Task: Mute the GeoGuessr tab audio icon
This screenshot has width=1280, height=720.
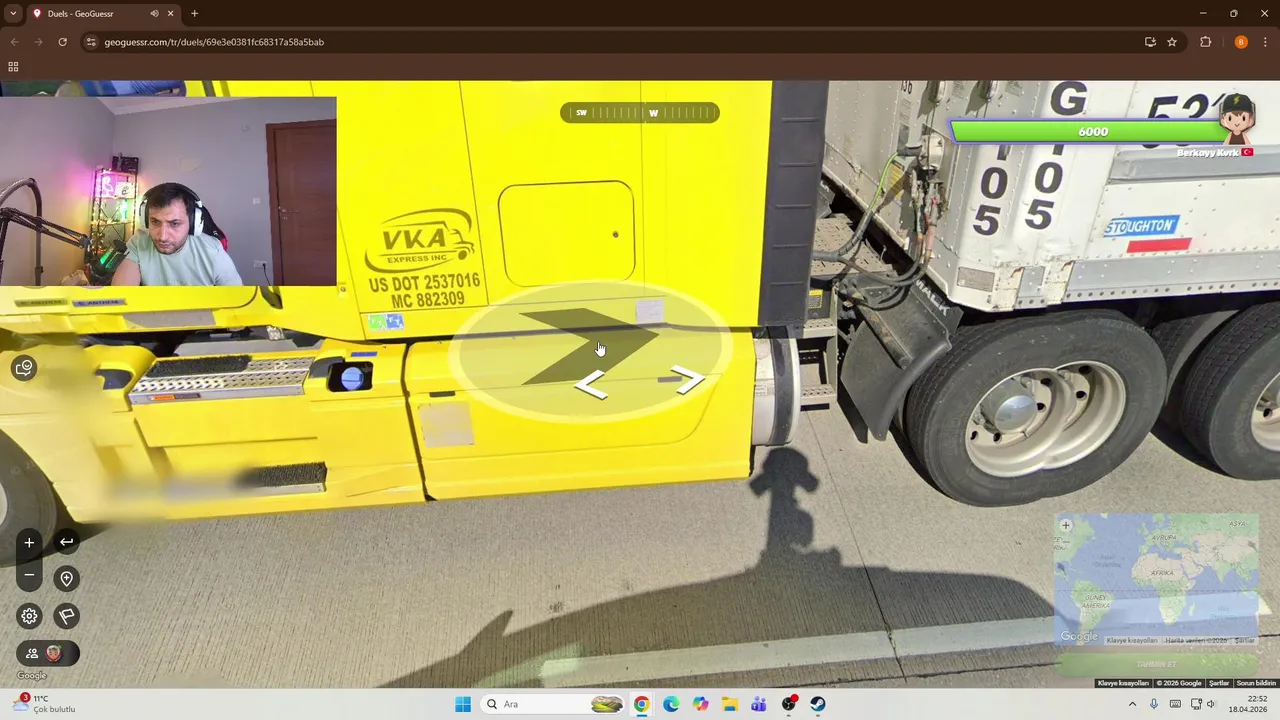Action: pos(154,13)
